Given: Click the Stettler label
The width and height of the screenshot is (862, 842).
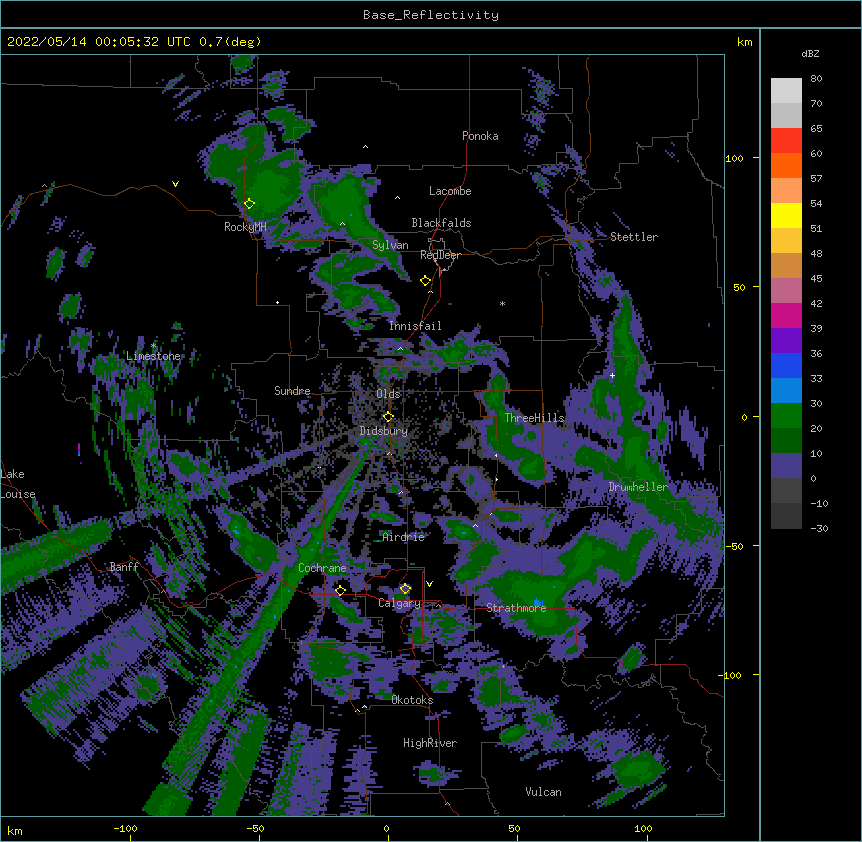Looking at the screenshot, I should (634, 237).
